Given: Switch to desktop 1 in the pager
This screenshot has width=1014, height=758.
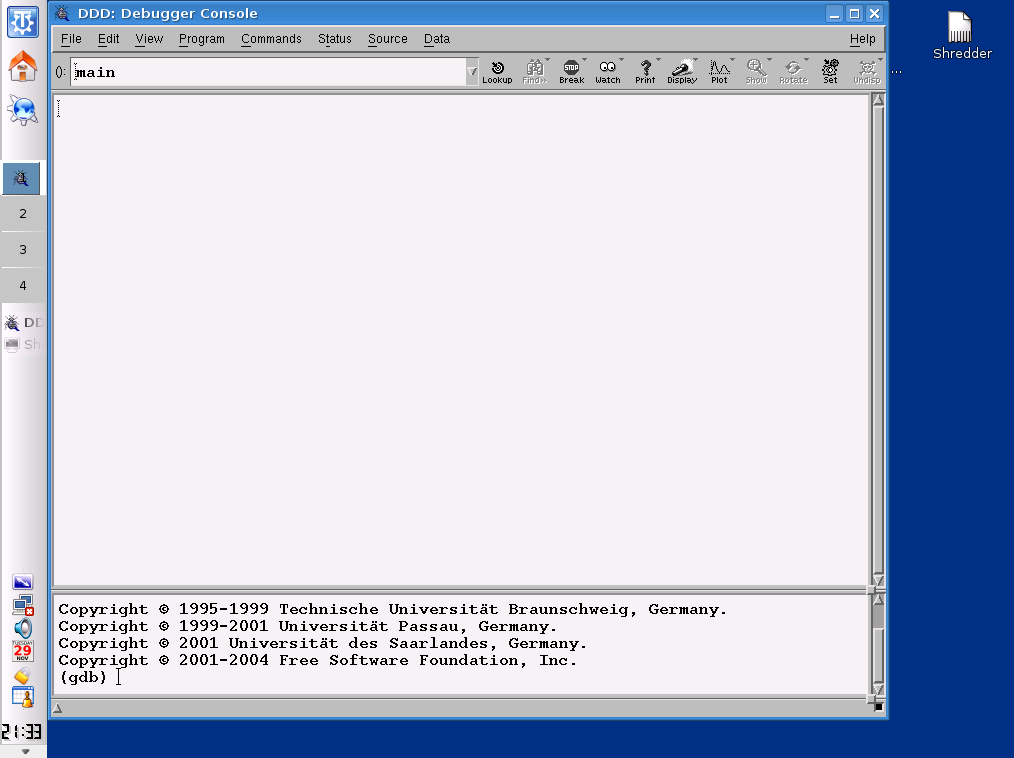Looking at the screenshot, I should tap(21, 178).
